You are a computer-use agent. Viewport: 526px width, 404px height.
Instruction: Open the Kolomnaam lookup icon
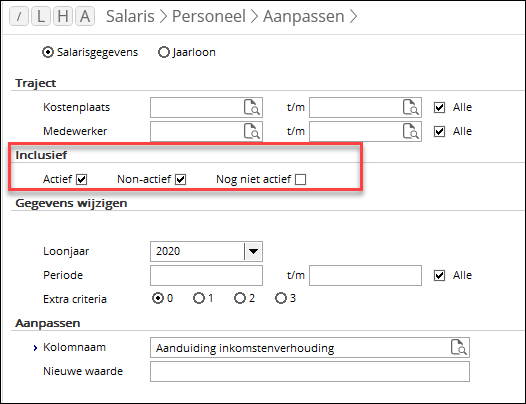(x=459, y=347)
